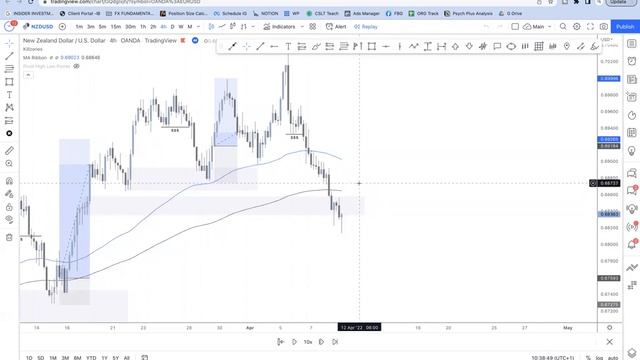The image size is (640, 360).
Task: Open the candlestick chart type selector
Action: 211,27
